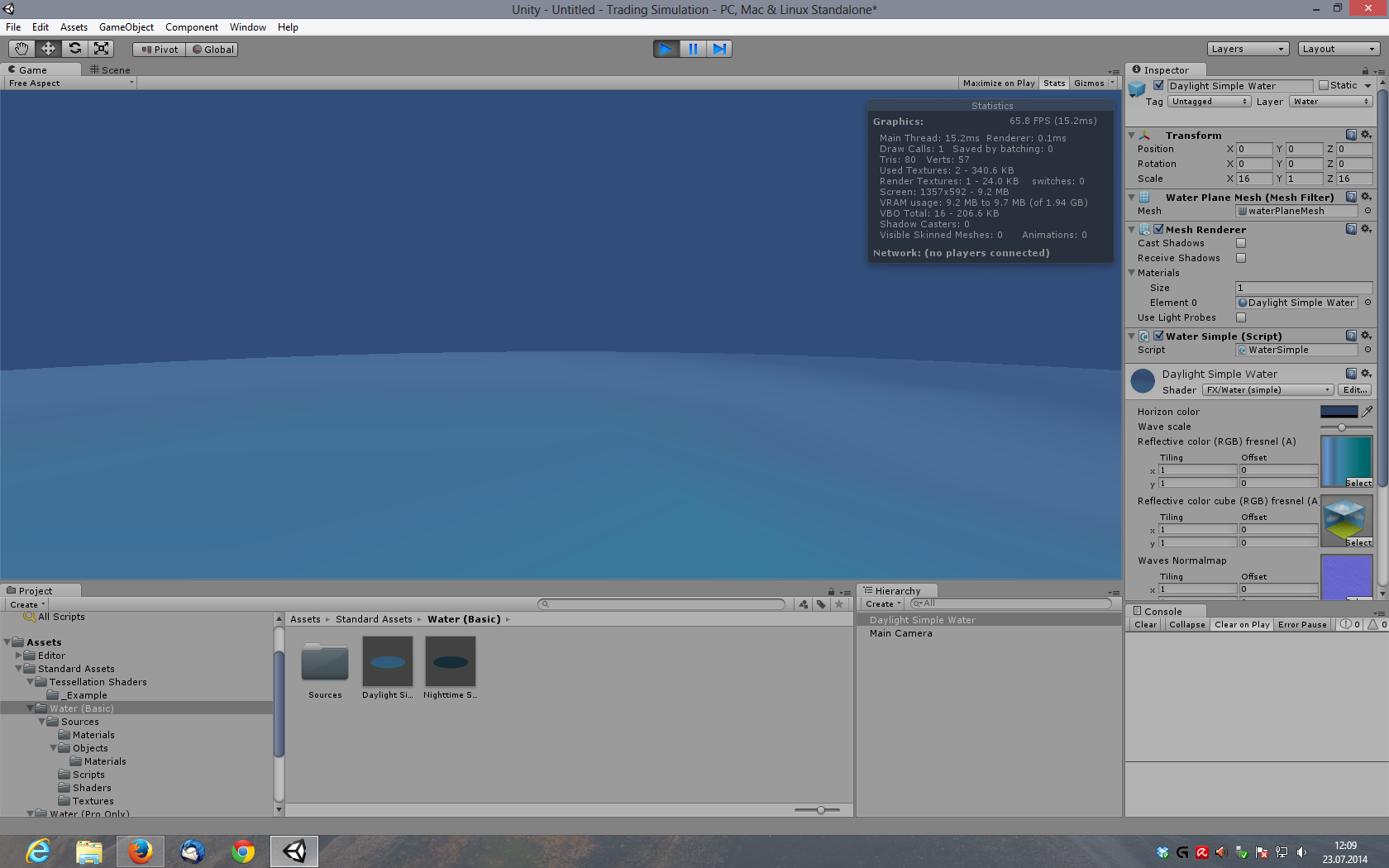Select the Rotate tool
The image size is (1389, 868).
(74, 49)
